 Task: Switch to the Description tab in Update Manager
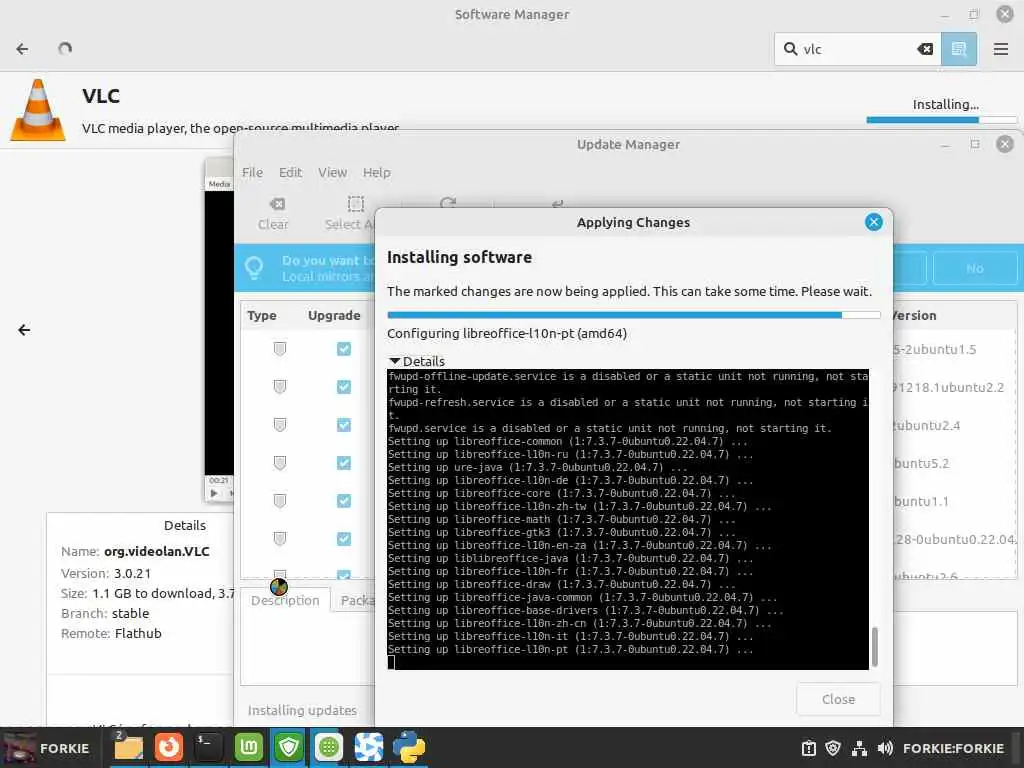click(x=285, y=600)
